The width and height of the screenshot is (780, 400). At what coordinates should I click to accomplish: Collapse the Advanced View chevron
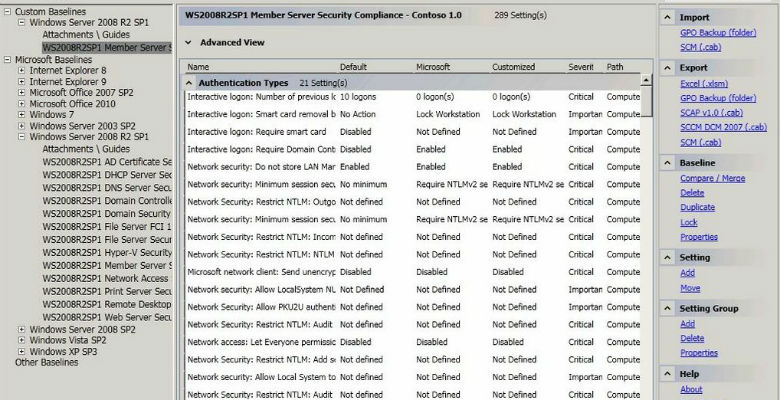click(188, 42)
